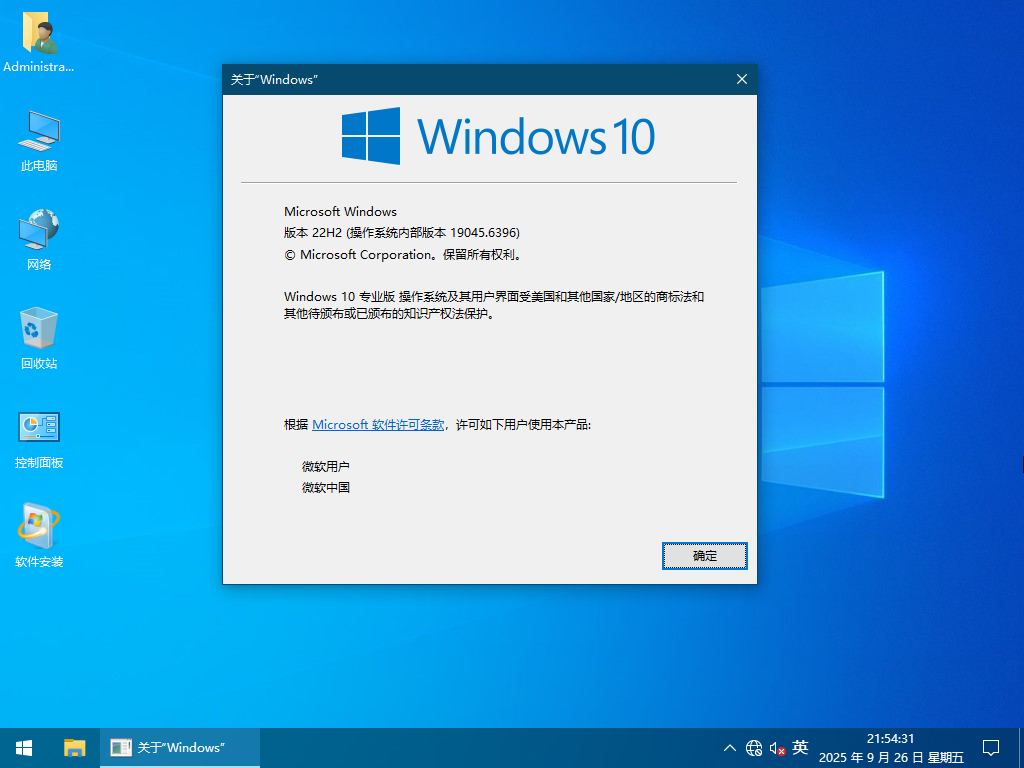This screenshot has height=768, width=1024.
Task: Open File Explorer from the taskbar
Action: click(x=75, y=748)
